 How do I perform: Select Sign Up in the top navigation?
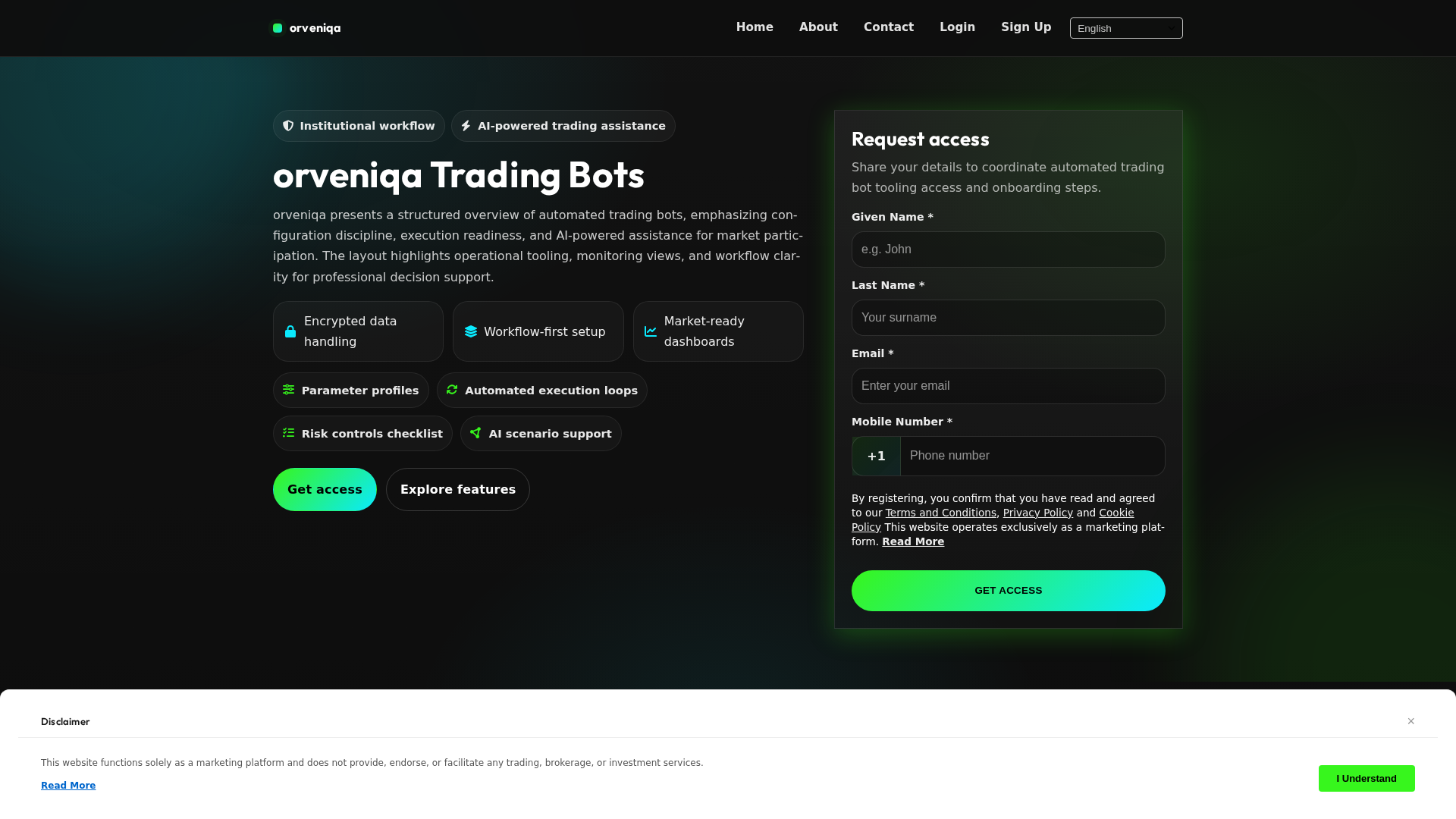pyautogui.click(x=1026, y=27)
